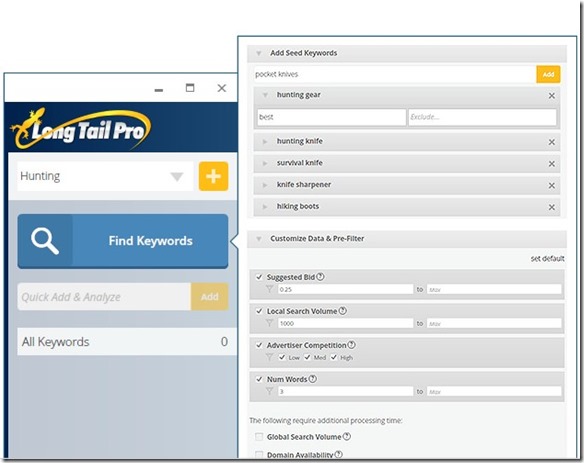Screen dimensions: 584x463
Task: Uncheck the Suggested Bid checkbox
Action: tap(259, 277)
